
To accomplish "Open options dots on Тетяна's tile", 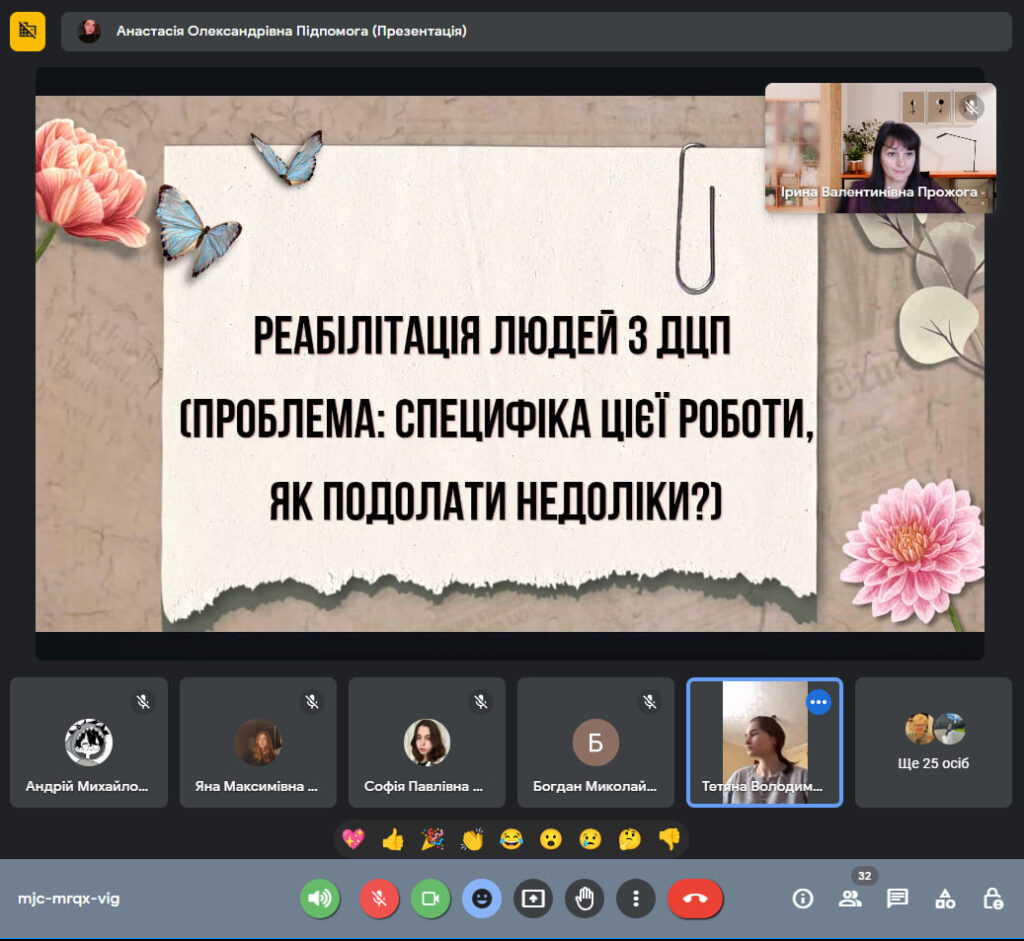I will pyautogui.click(x=818, y=702).
